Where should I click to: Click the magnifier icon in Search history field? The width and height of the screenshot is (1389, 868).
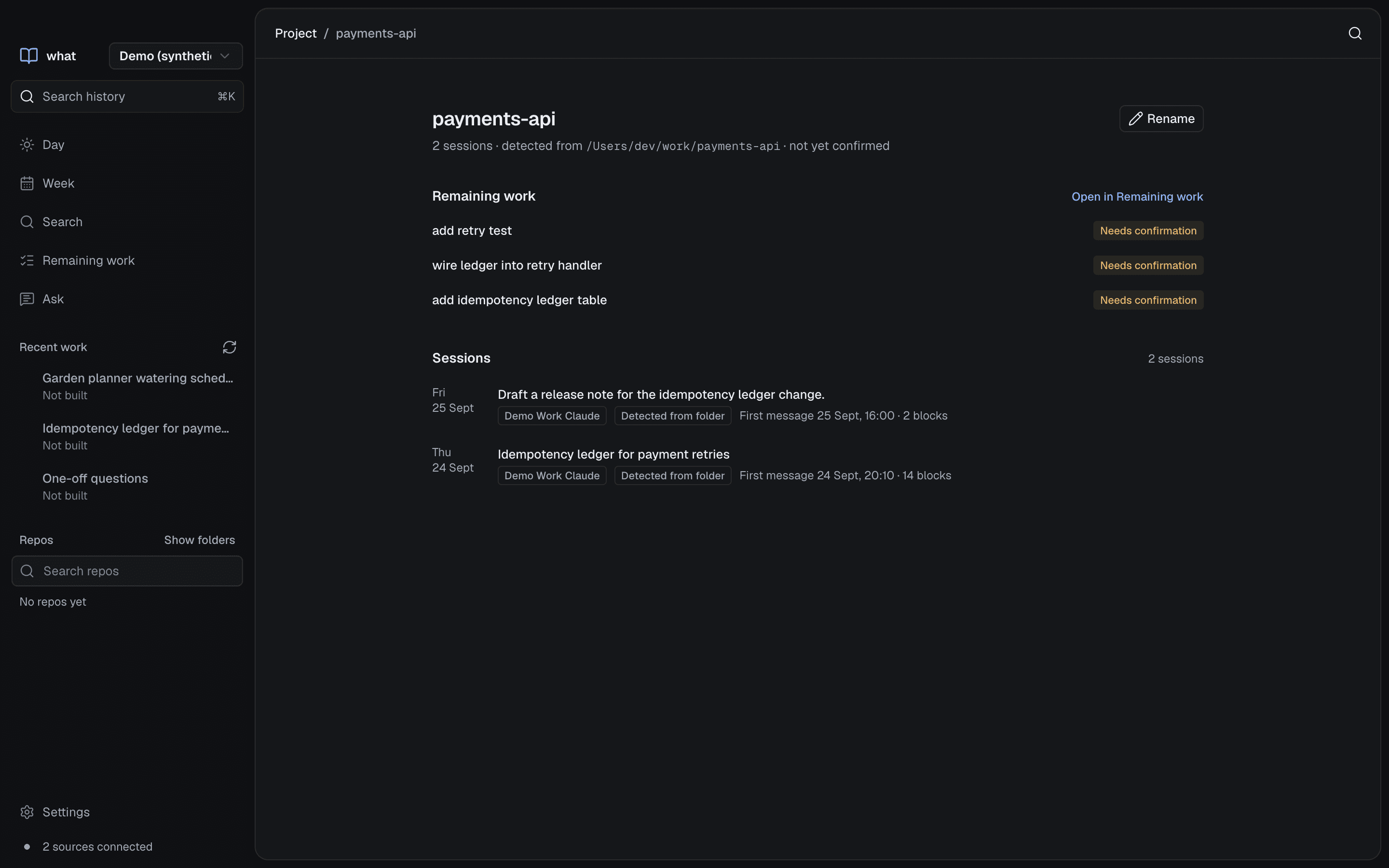coord(27,96)
